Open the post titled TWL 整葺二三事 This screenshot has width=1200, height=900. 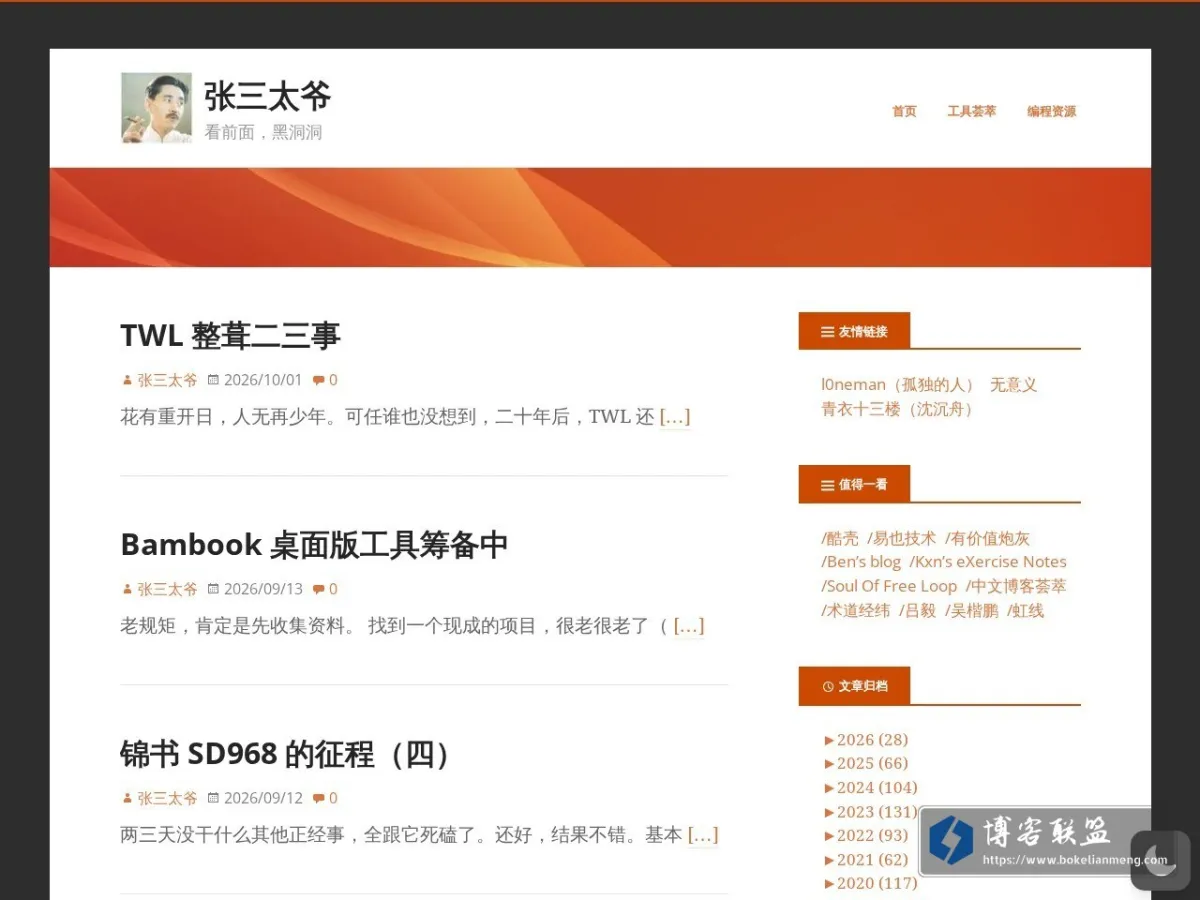coord(230,335)
